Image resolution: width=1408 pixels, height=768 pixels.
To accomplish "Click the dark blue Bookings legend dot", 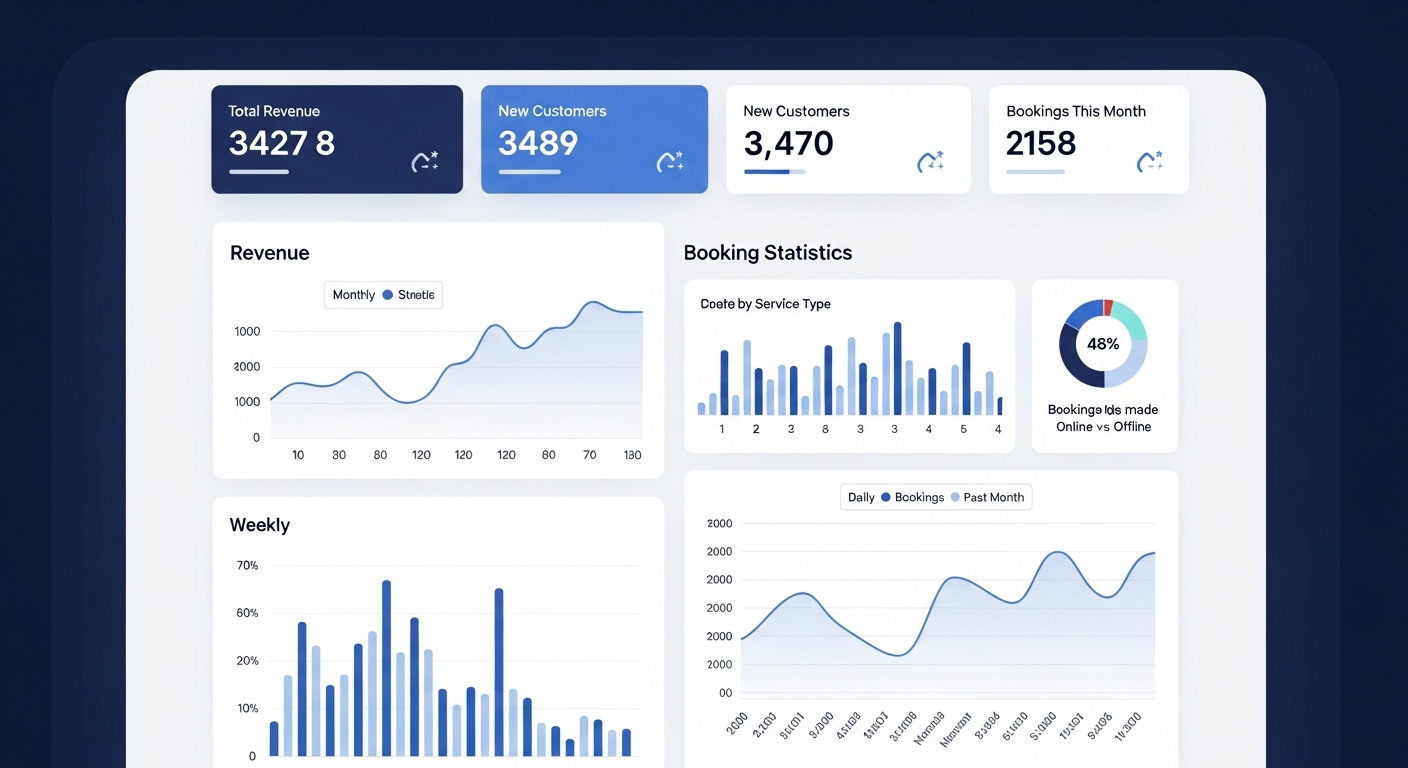I will [x=885, y=497].
